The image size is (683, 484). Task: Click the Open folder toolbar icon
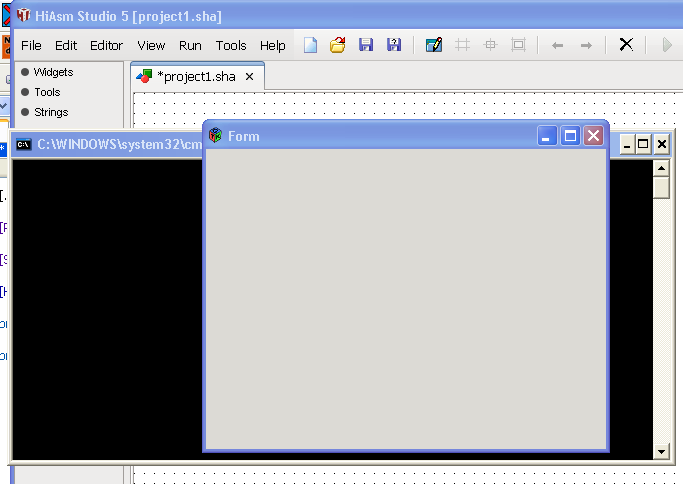click(x=338, y=45)
